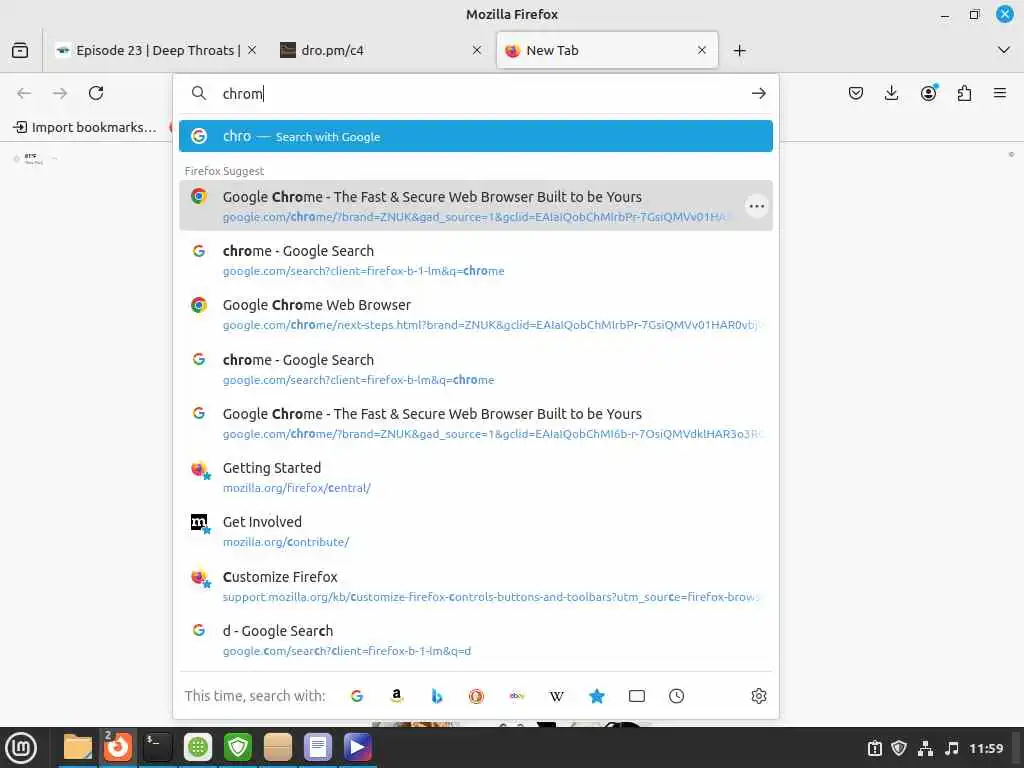1024x768 pixels.
Task: Search this time with eBay
Action: [x=517, y=696]
